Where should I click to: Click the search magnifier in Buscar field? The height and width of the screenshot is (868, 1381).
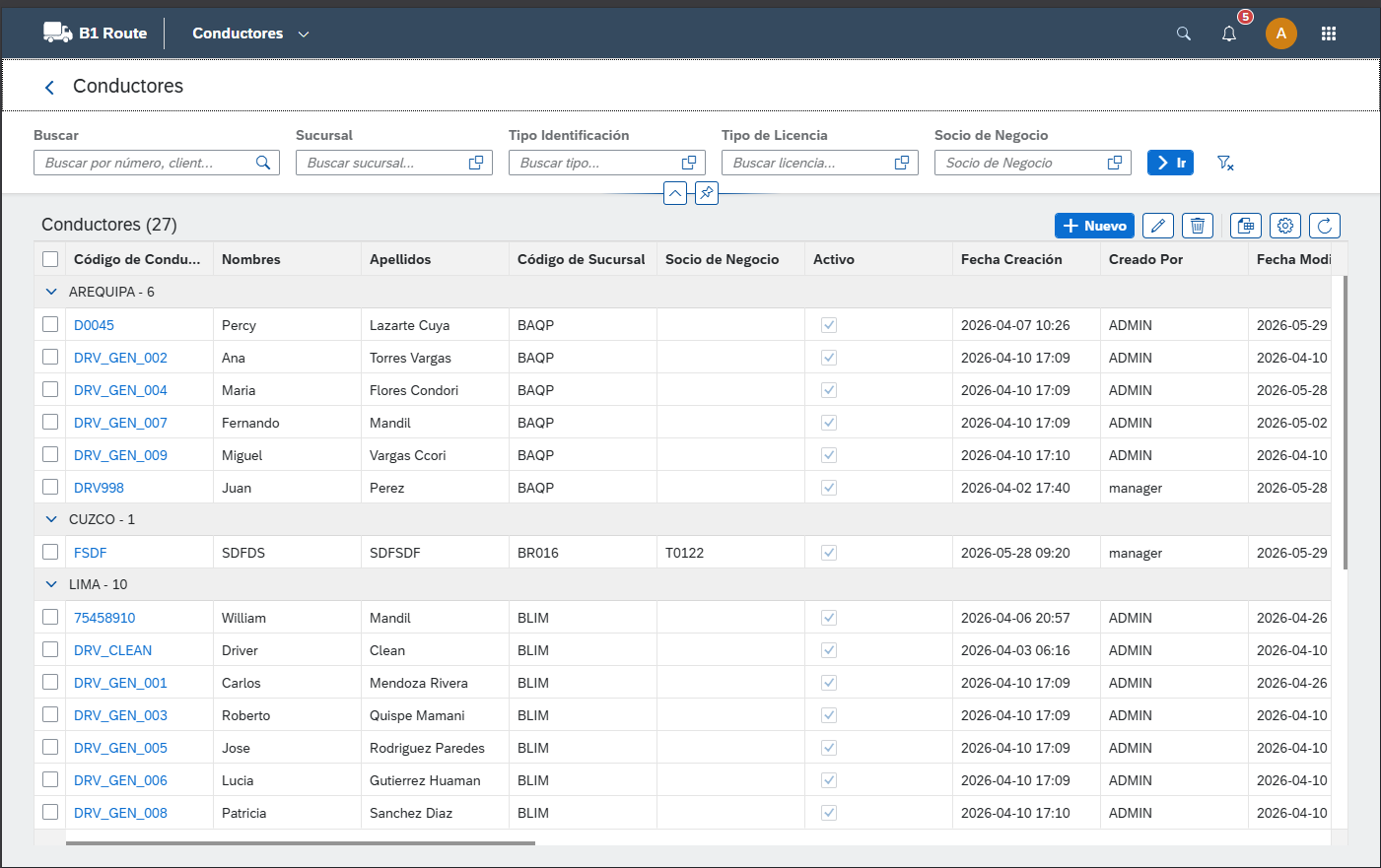263,163
